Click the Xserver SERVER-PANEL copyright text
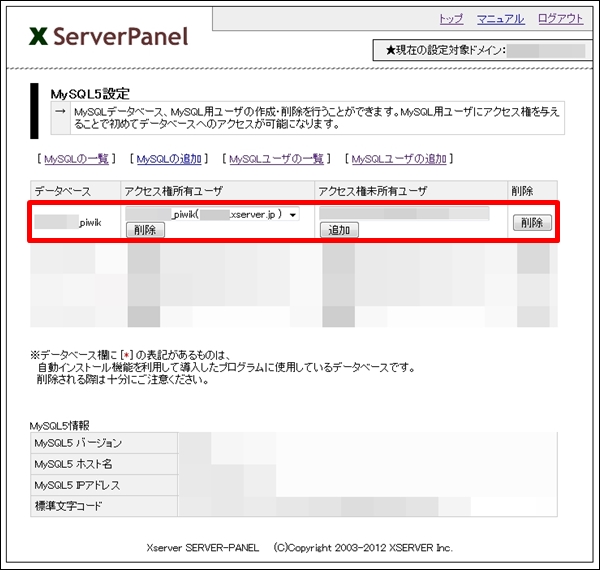The width and height of the screenshot is (600, 570). (x=300, y=548)
